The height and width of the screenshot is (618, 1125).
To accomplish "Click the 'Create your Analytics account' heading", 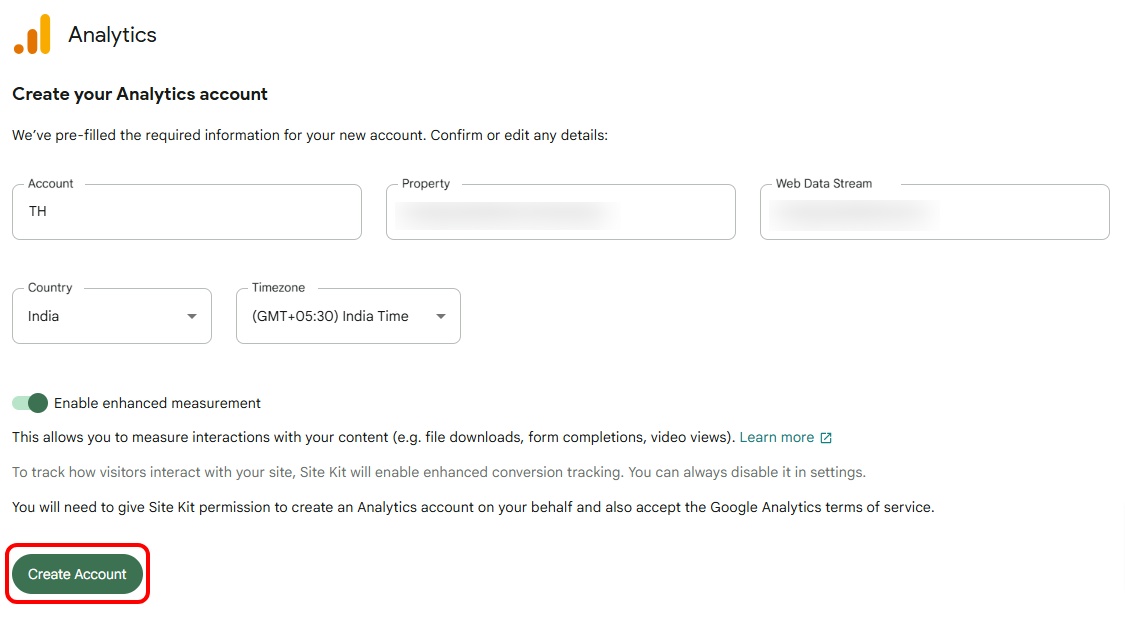I will [140, 94].
